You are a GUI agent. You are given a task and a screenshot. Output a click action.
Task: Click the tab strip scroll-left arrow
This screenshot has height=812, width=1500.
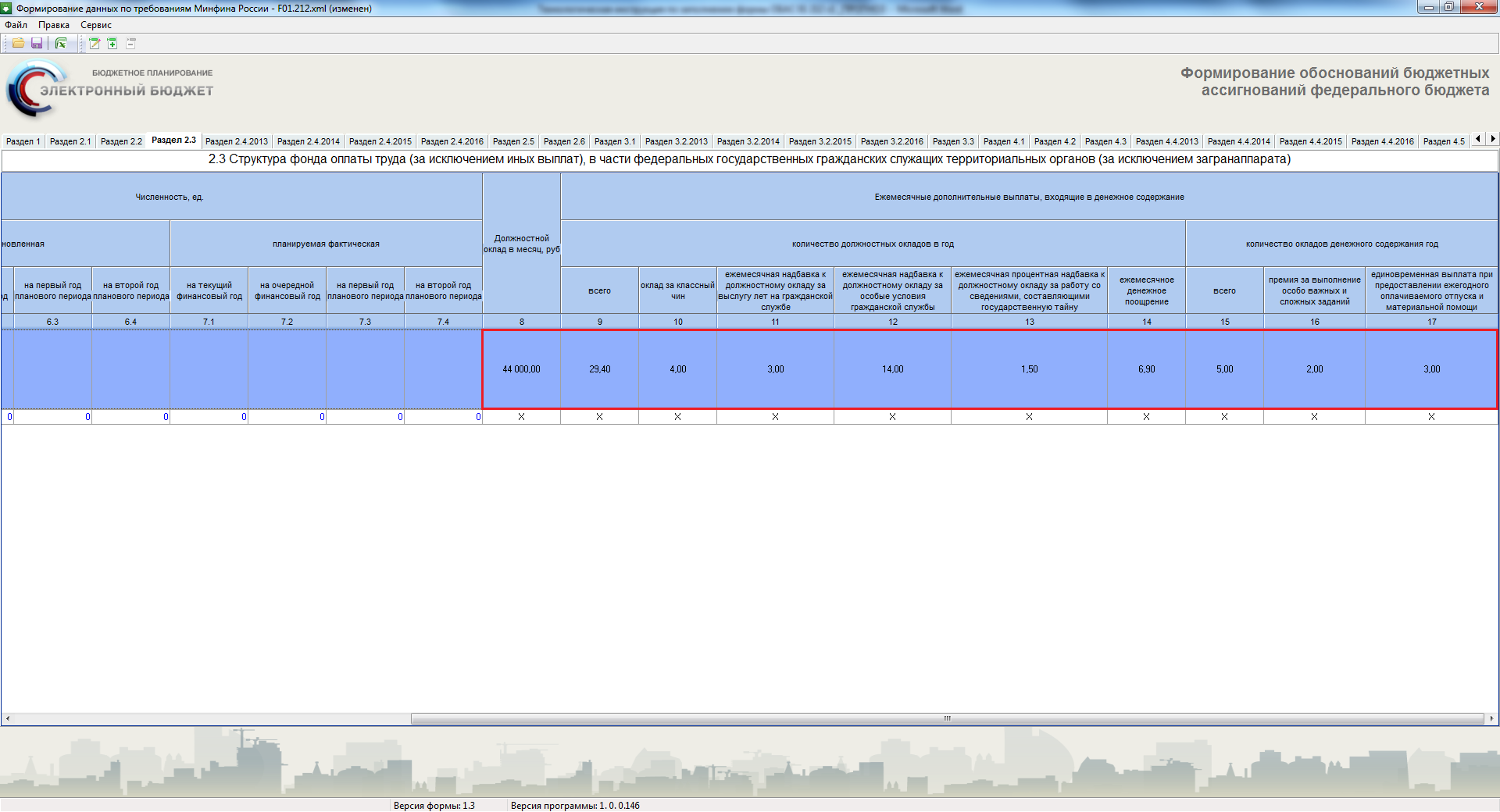[x=1478, y=139]
